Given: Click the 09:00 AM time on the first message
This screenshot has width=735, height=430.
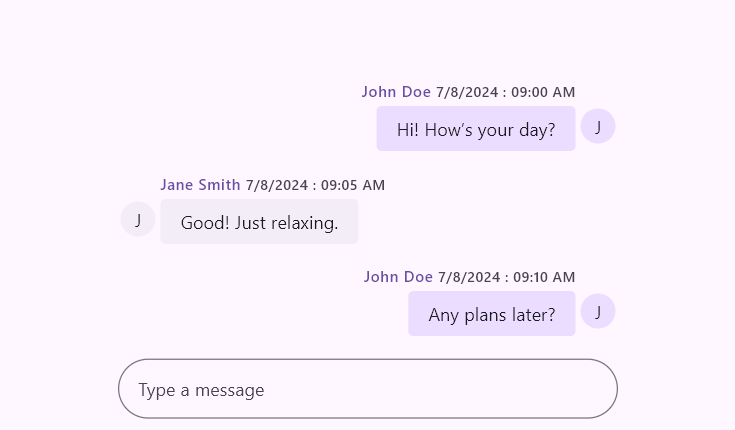Looking at the screenshot, I should pyautogui.click(x=543, y=92).
